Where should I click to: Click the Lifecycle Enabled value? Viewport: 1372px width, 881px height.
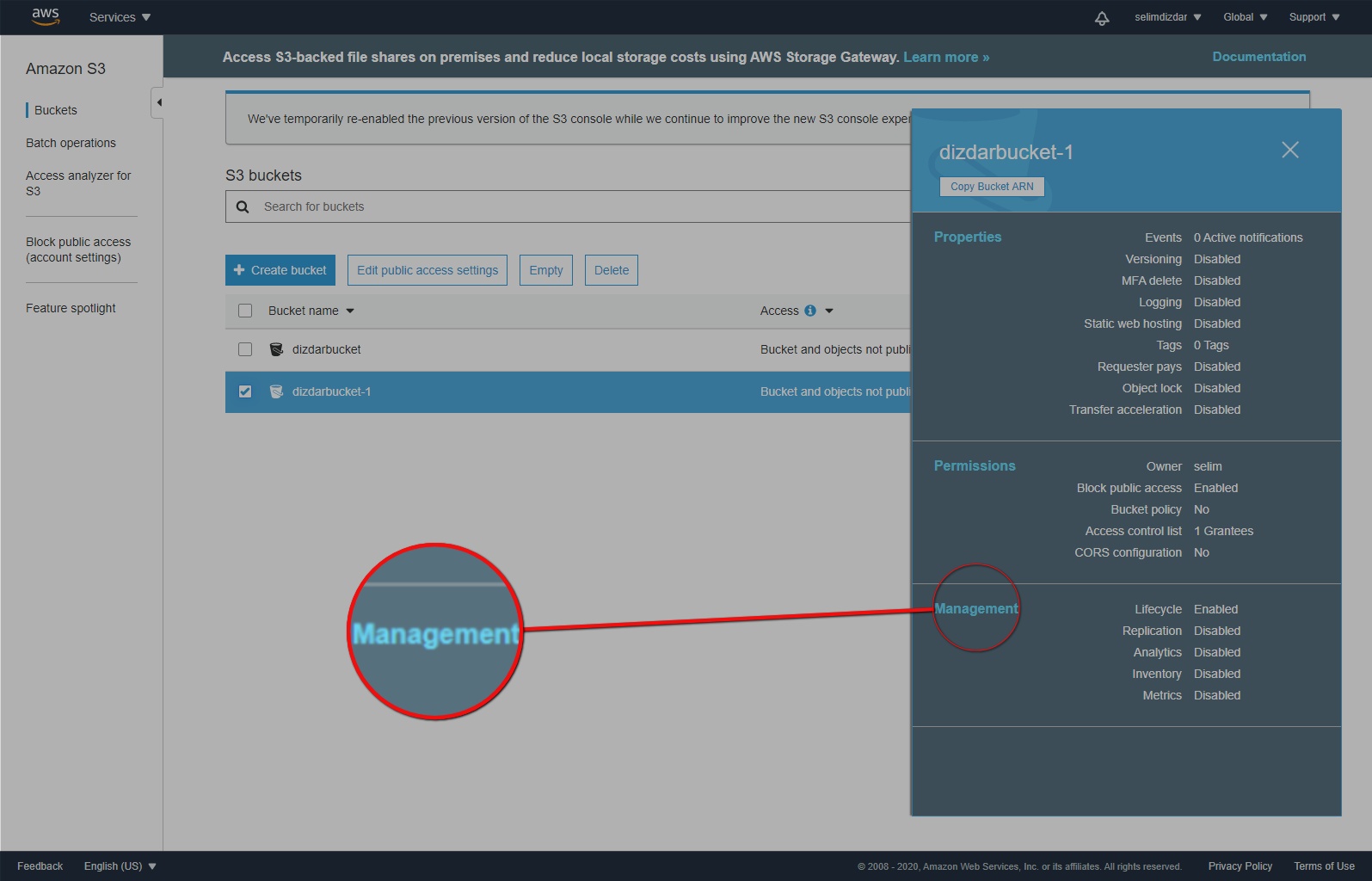[x=1215, y=609]
